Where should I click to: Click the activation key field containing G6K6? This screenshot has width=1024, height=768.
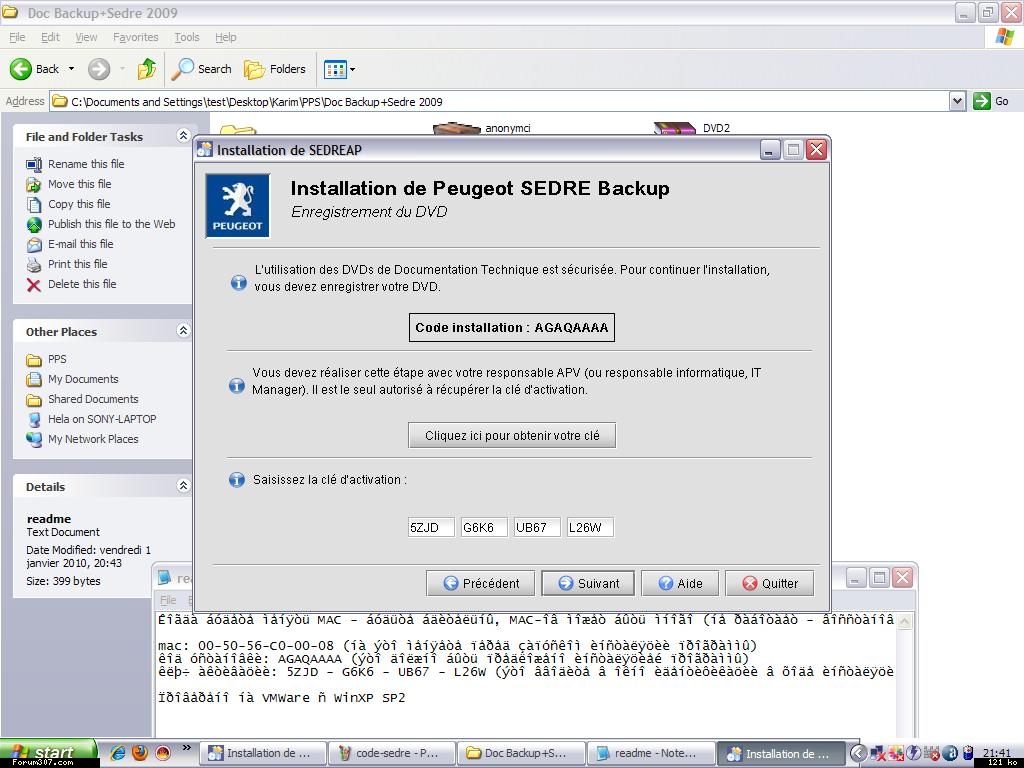click(x=484, y=527)
